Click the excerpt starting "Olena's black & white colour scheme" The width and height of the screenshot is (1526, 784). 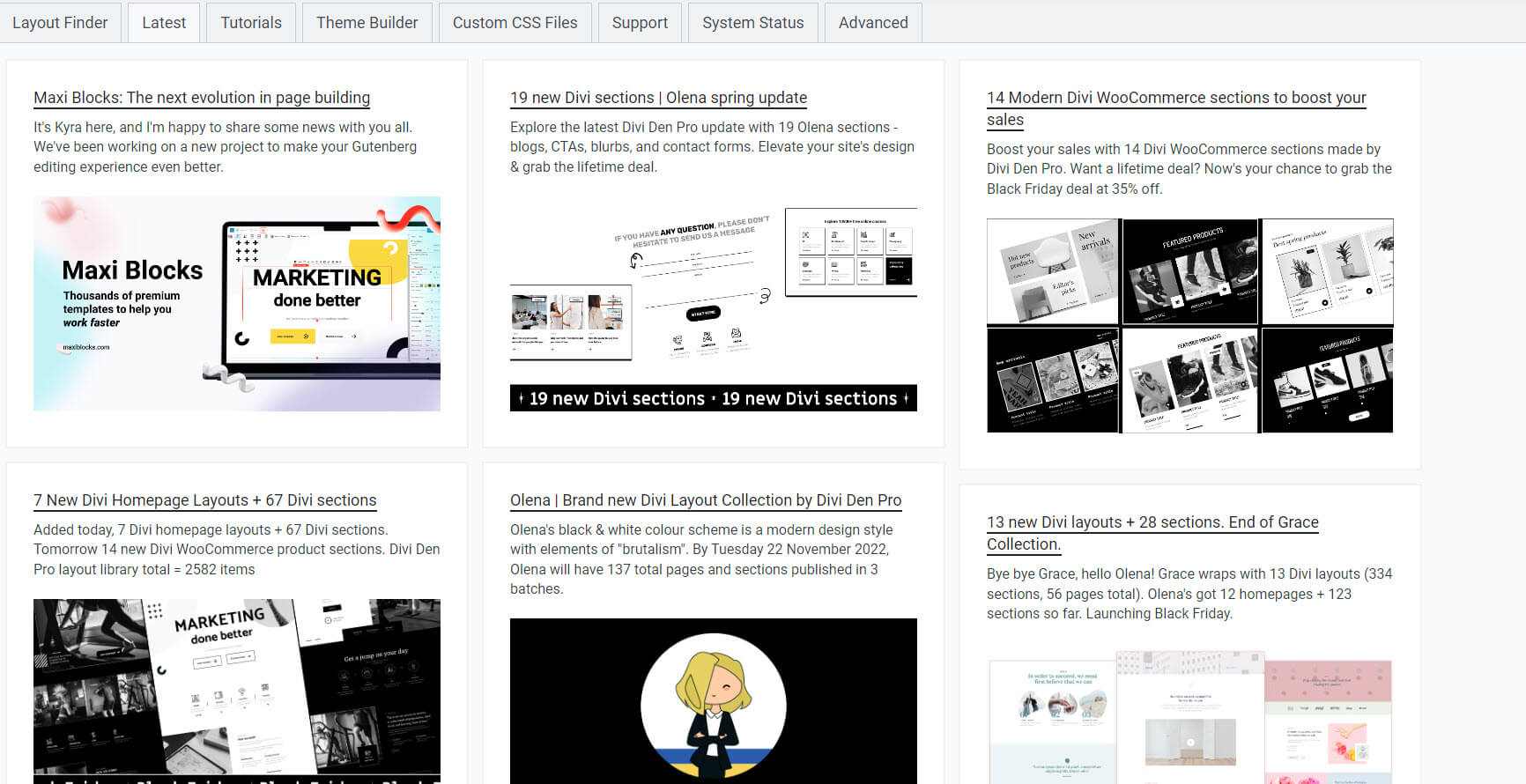[701, 559]
